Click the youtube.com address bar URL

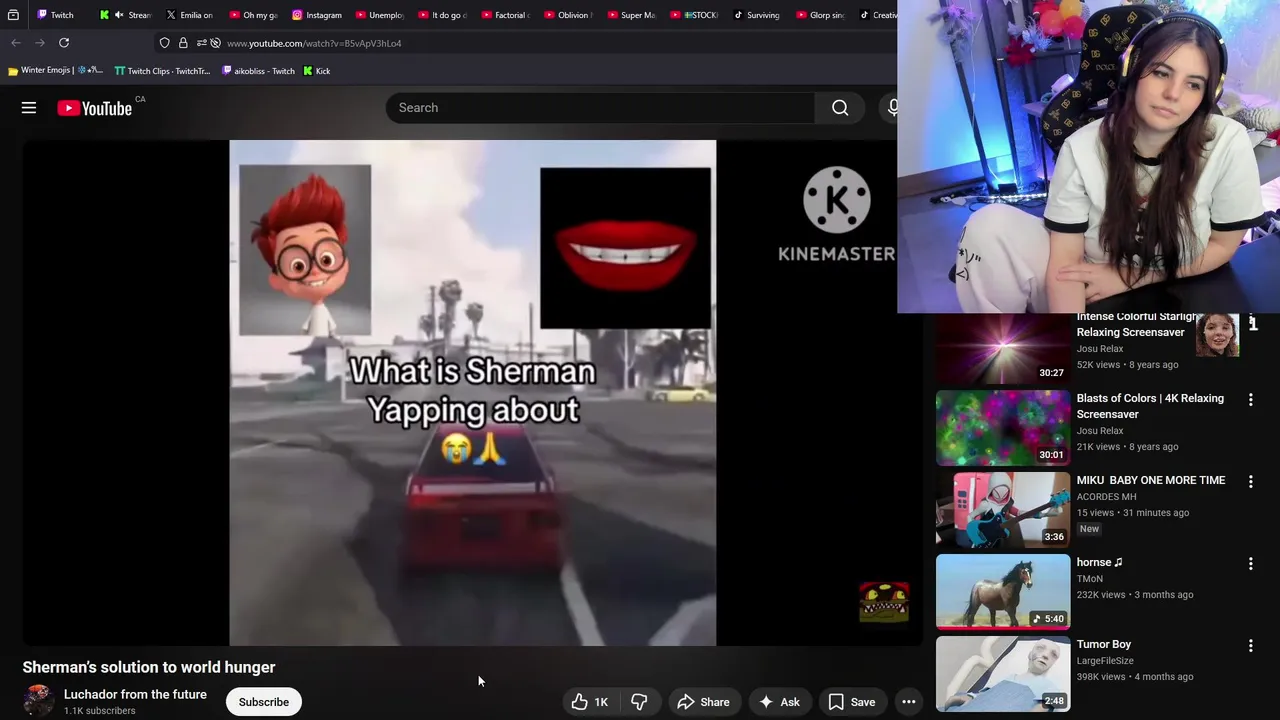(x=314, y=43)
